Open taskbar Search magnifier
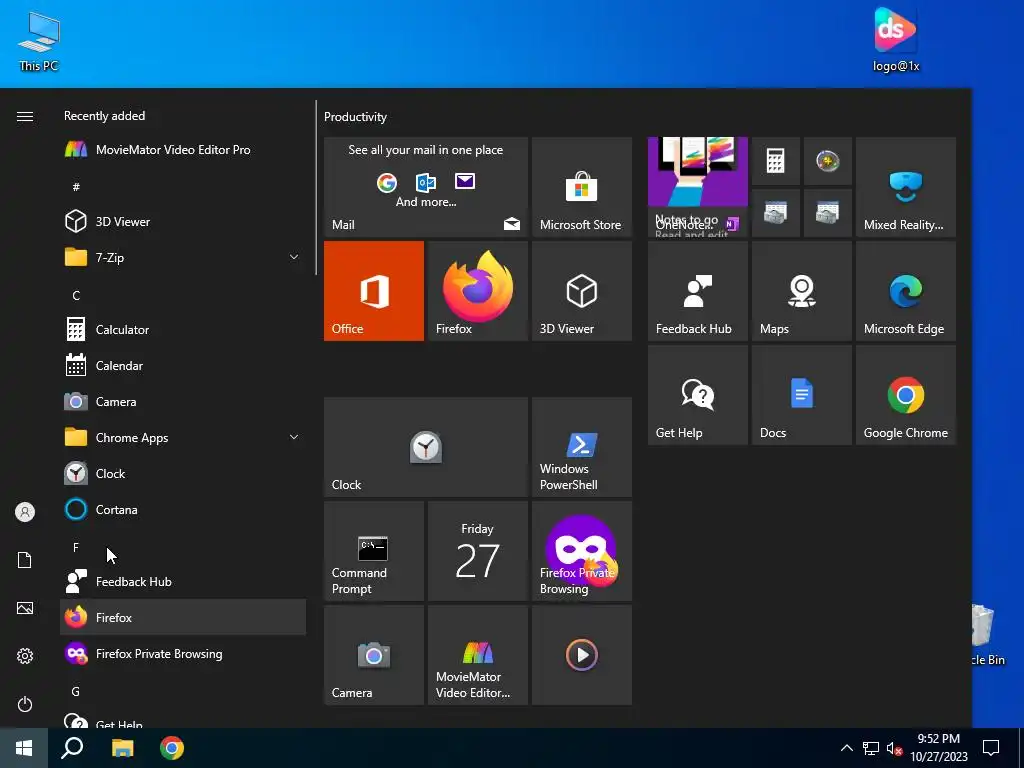 [x=72, y=748]
